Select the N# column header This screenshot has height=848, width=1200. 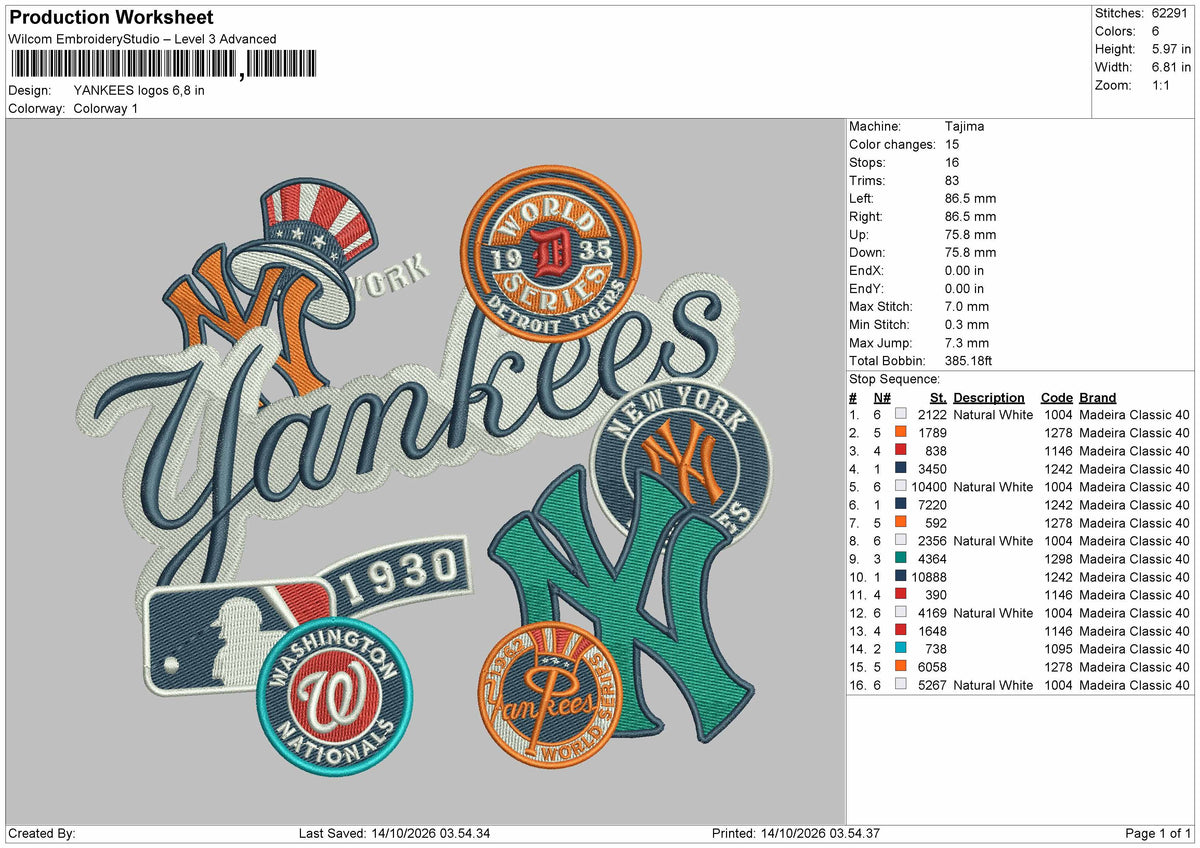(881, 397)
